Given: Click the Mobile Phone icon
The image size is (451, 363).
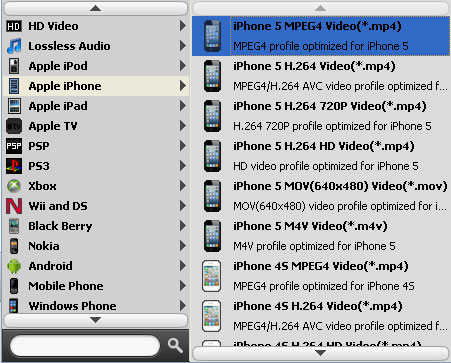Looking at the screenshot, I should (14, 286).
